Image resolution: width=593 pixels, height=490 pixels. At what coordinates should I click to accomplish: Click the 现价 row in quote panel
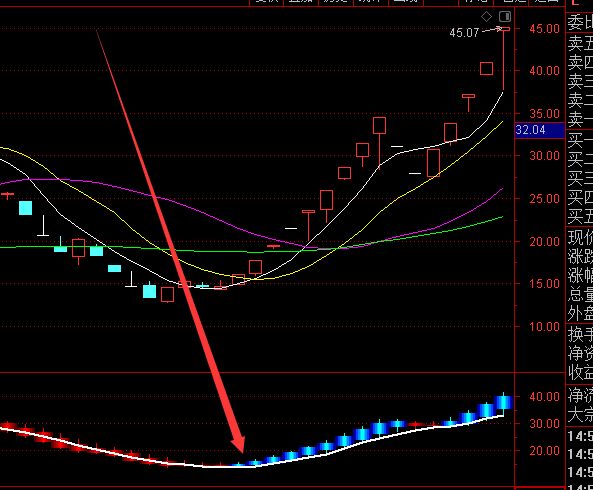coord(579,238)
